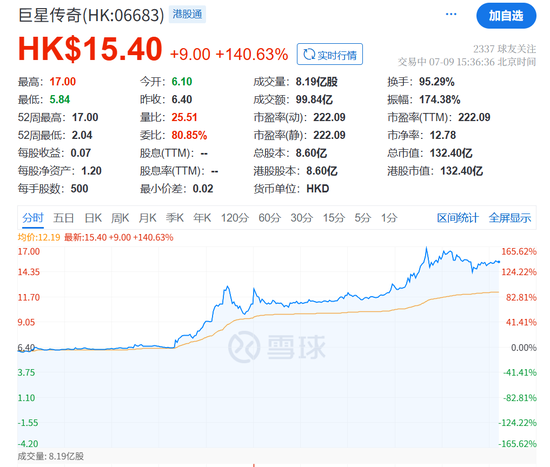Click the 港股通 tag badge
Viewport: 550px width, 467px height.
[x=187, y=14]
